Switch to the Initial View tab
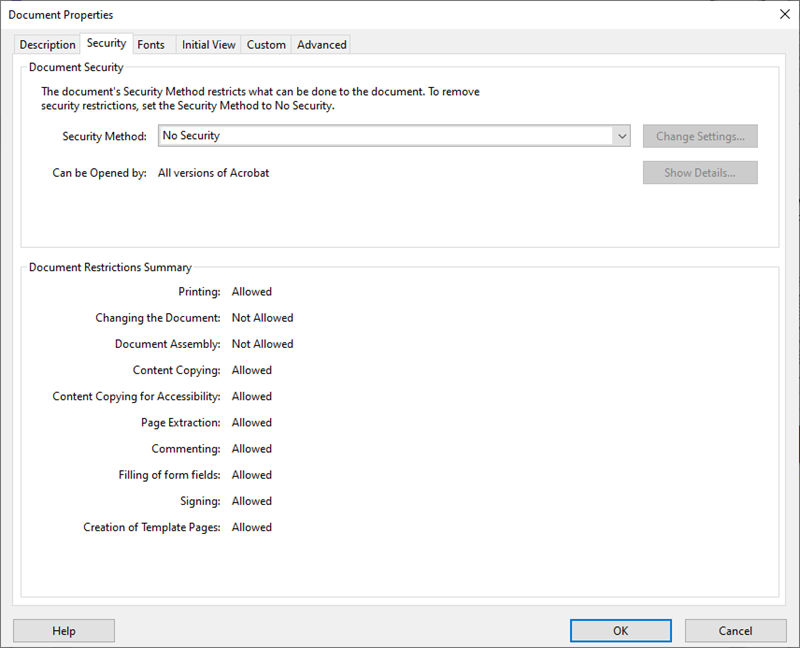The height and width of the screenshot is (648, 800). [207, 44]
